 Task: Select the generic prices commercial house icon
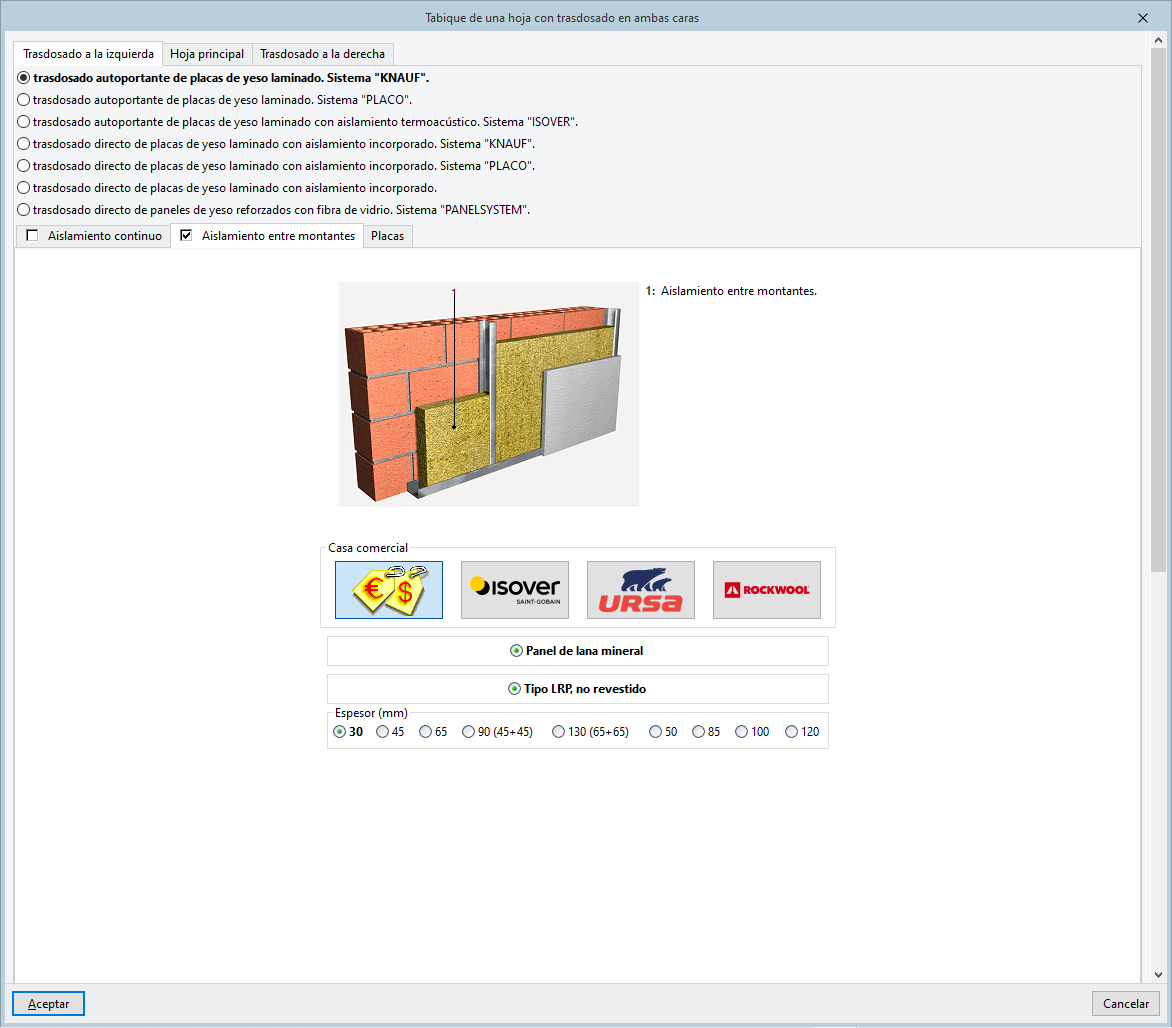pyautogui.click(x=389, y=590)
